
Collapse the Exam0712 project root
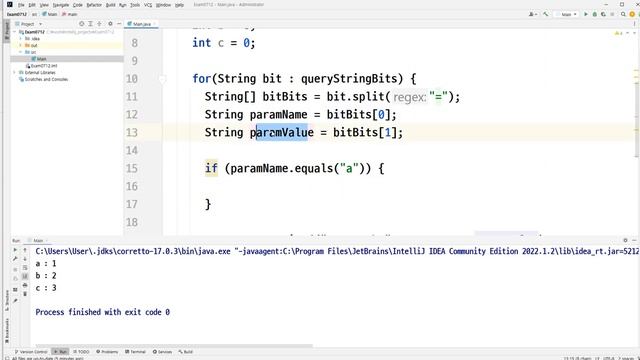tap(15, 32)
